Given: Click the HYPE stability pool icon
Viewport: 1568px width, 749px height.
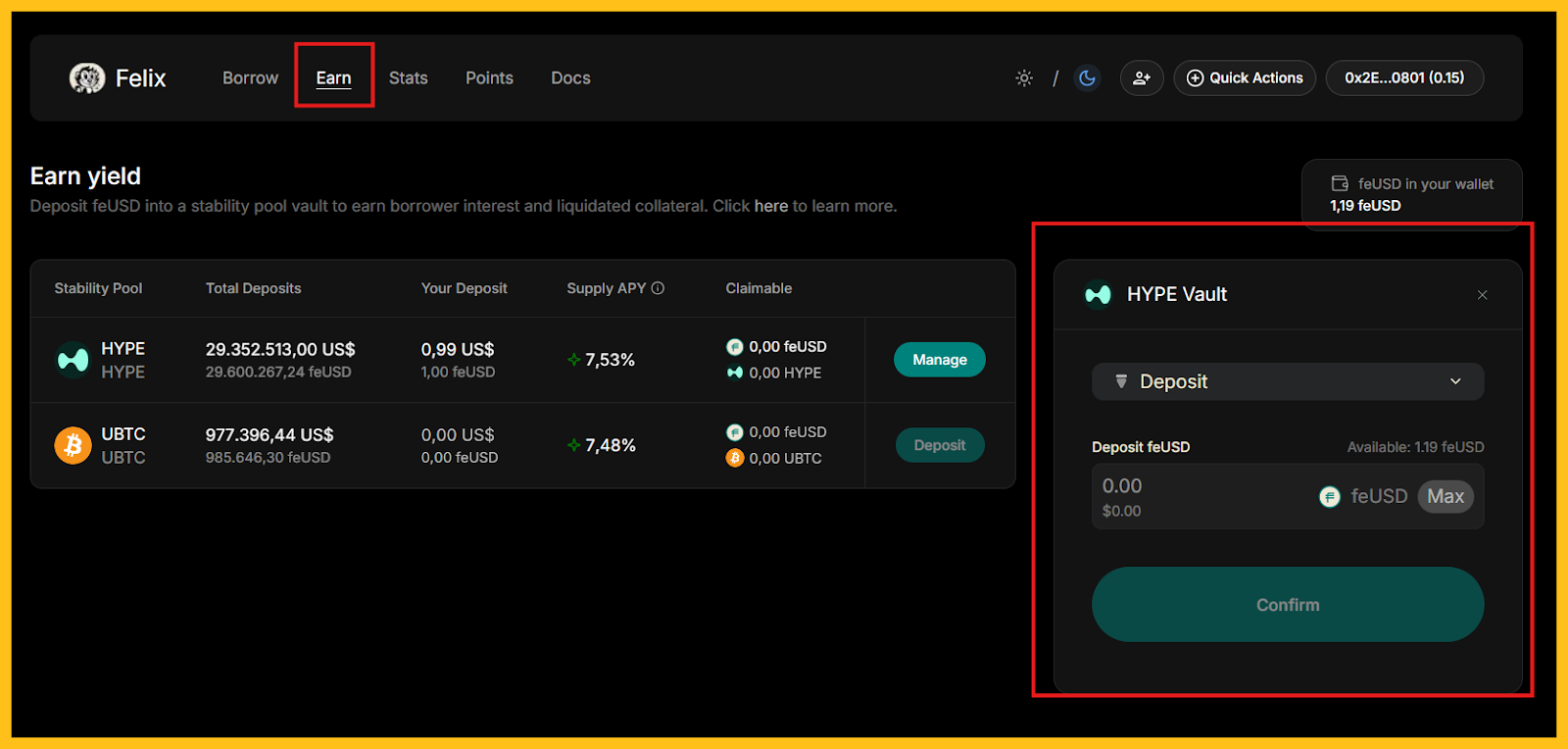Looking at the screenshot, I should click(73, 360).
